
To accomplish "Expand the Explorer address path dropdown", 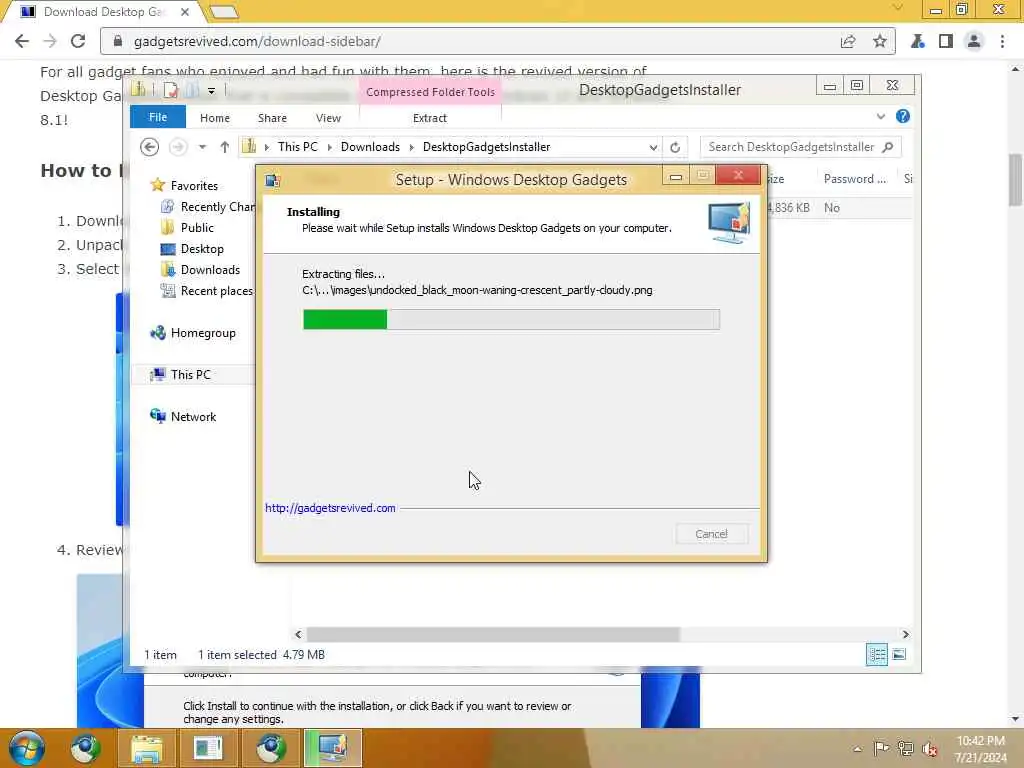I will click(653, 147).
